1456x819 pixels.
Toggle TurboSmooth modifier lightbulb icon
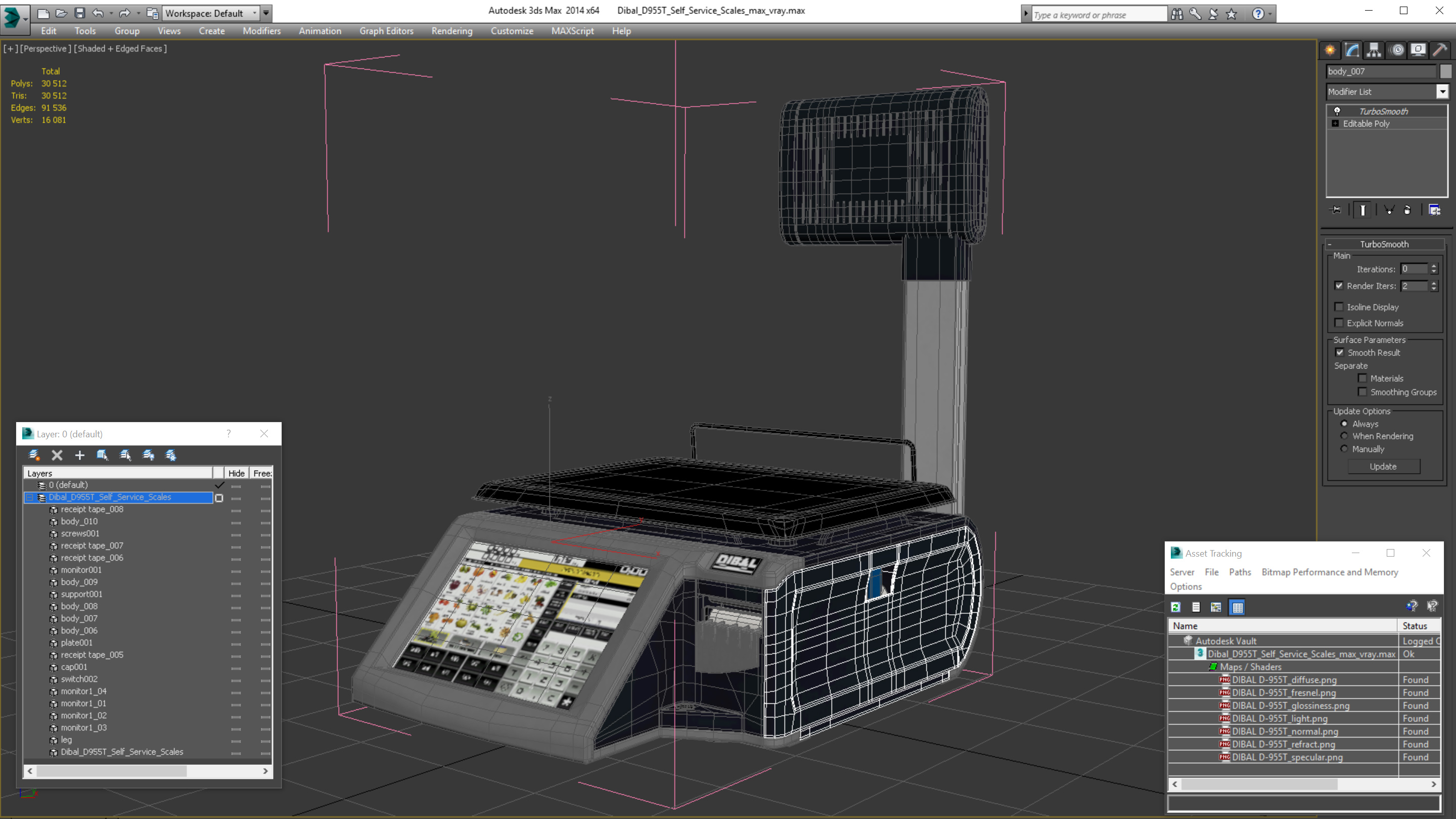point(1337,111)
